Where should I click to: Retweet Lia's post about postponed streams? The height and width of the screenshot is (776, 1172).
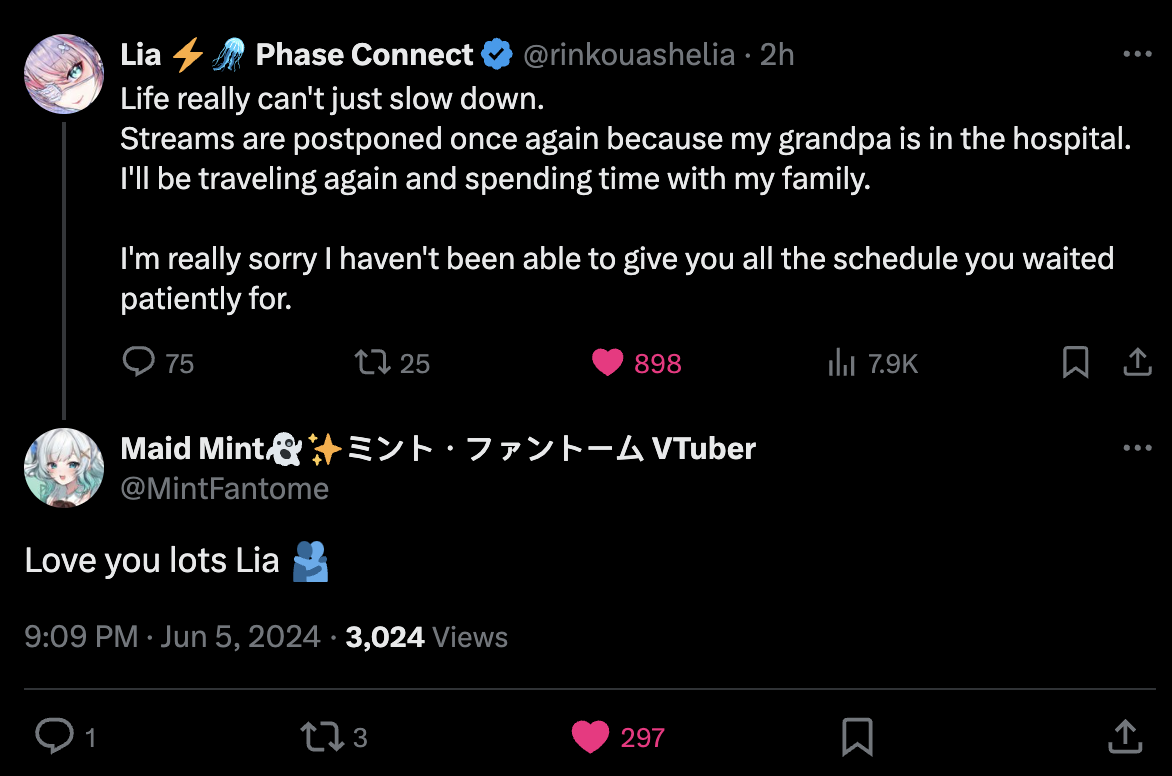click(373, 362)
